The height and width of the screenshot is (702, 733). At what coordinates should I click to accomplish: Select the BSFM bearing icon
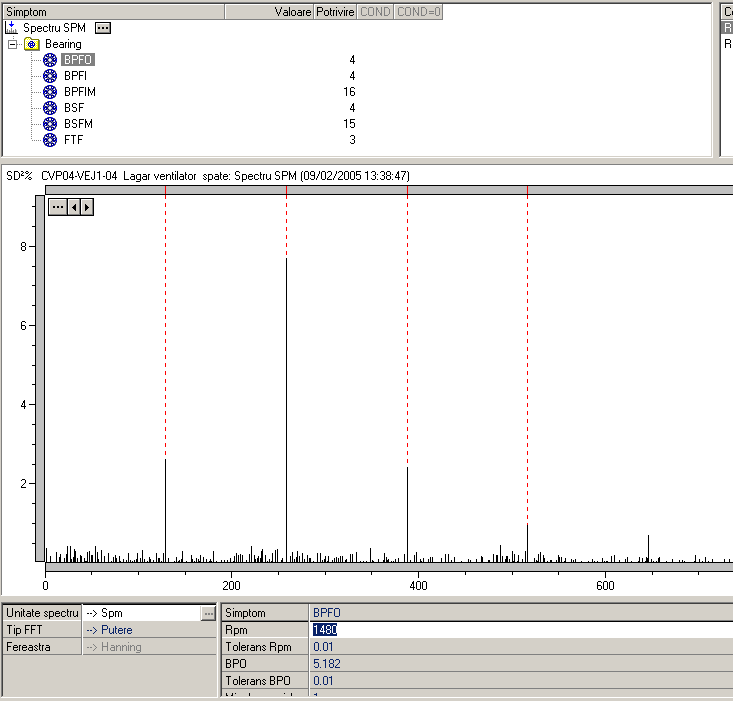tap(50, 124)
